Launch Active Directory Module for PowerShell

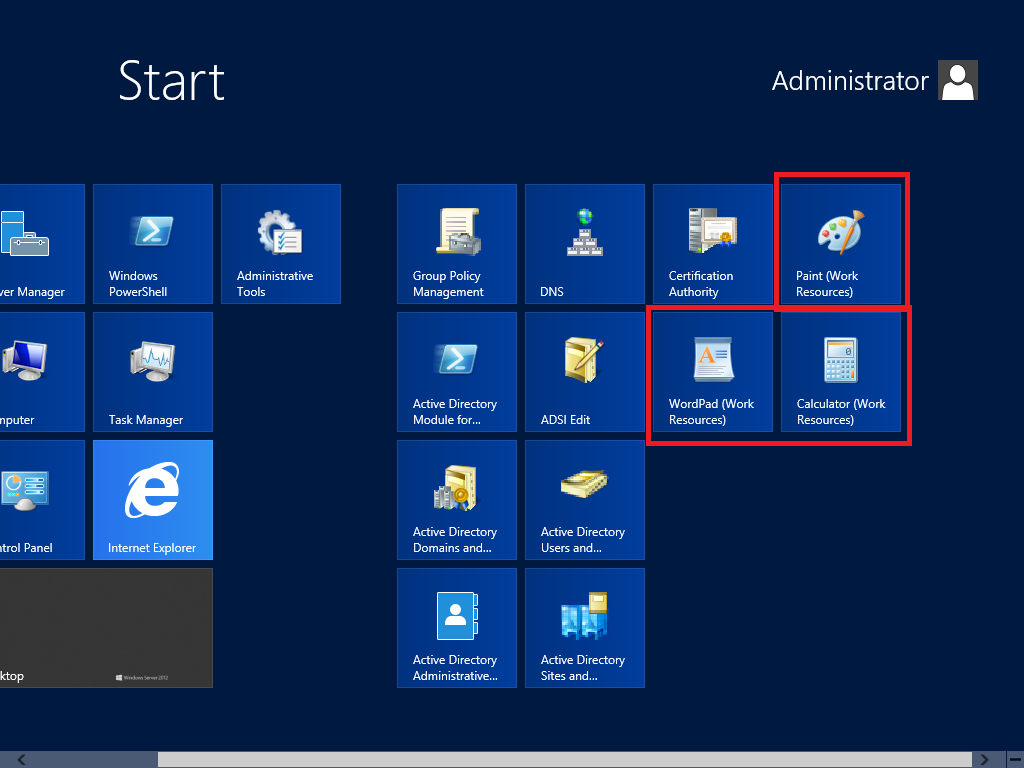(x=457, y=372)
